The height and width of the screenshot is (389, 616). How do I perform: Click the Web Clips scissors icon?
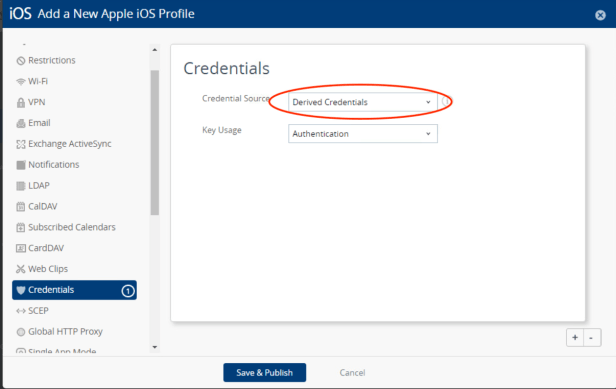pos(20,269)
